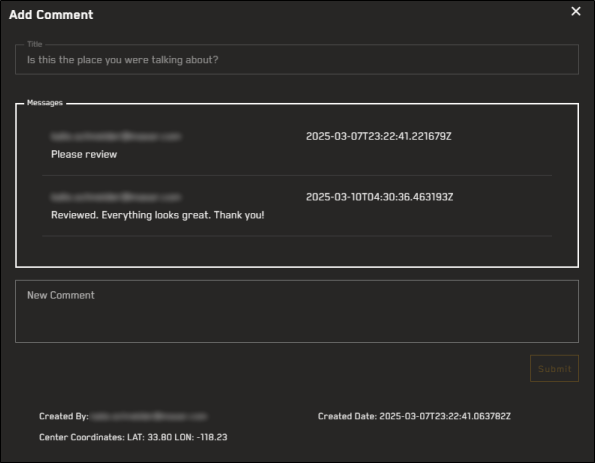Click the 2025-03-10T04:30:36.463193Z message timestamp
This screenshot has width=595, height=463.
coord(379,197)
